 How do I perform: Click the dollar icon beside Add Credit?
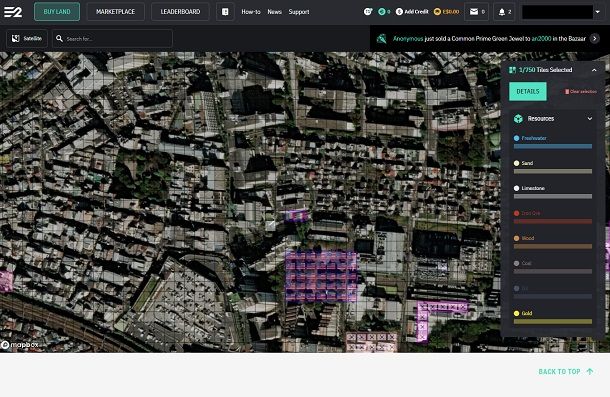(x=399, y=12)
